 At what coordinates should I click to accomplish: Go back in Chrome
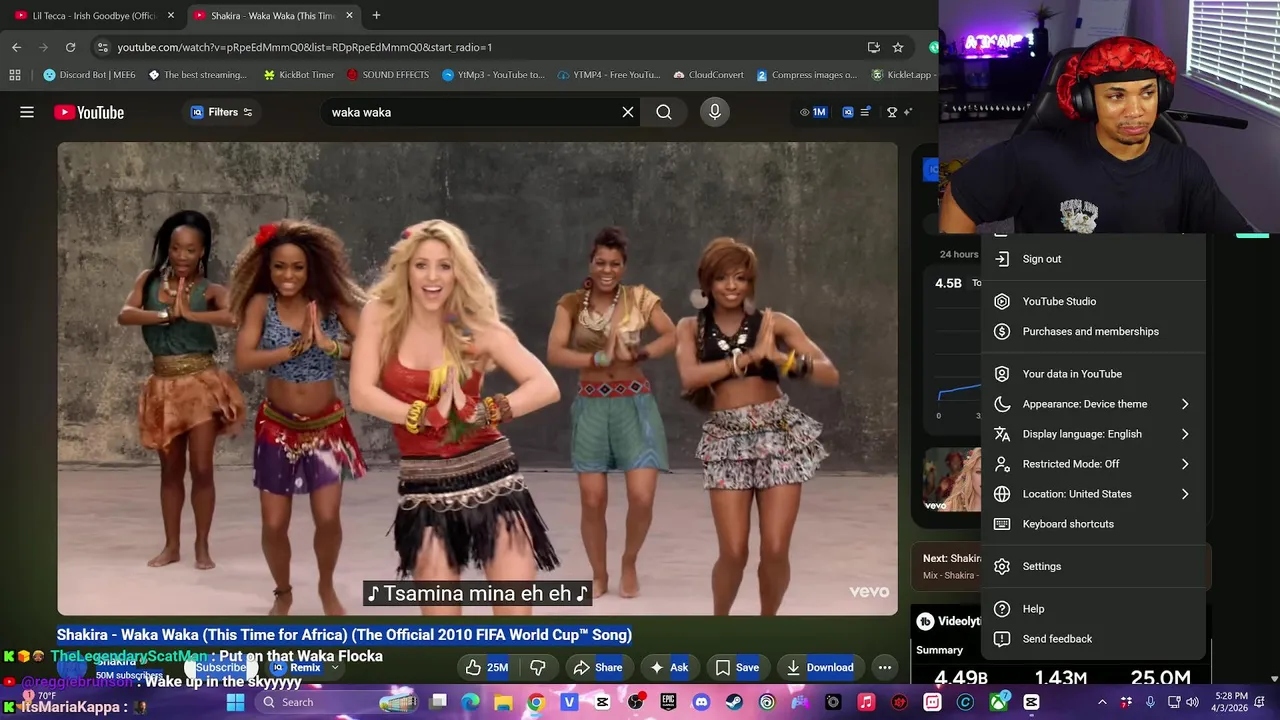(x=16, y=47)
